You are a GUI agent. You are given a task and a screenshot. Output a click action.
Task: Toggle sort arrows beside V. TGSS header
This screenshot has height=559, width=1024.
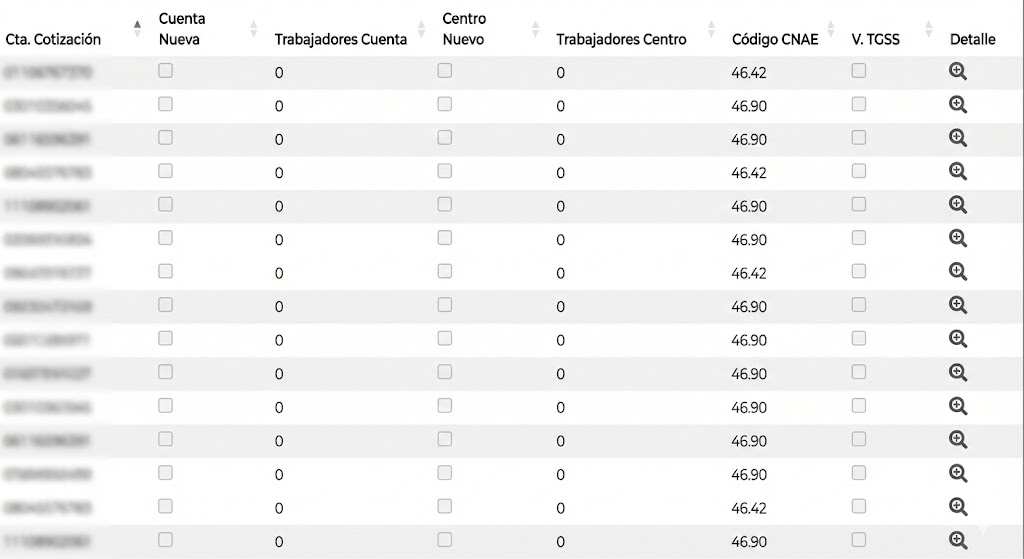click(x=928, y=29)
